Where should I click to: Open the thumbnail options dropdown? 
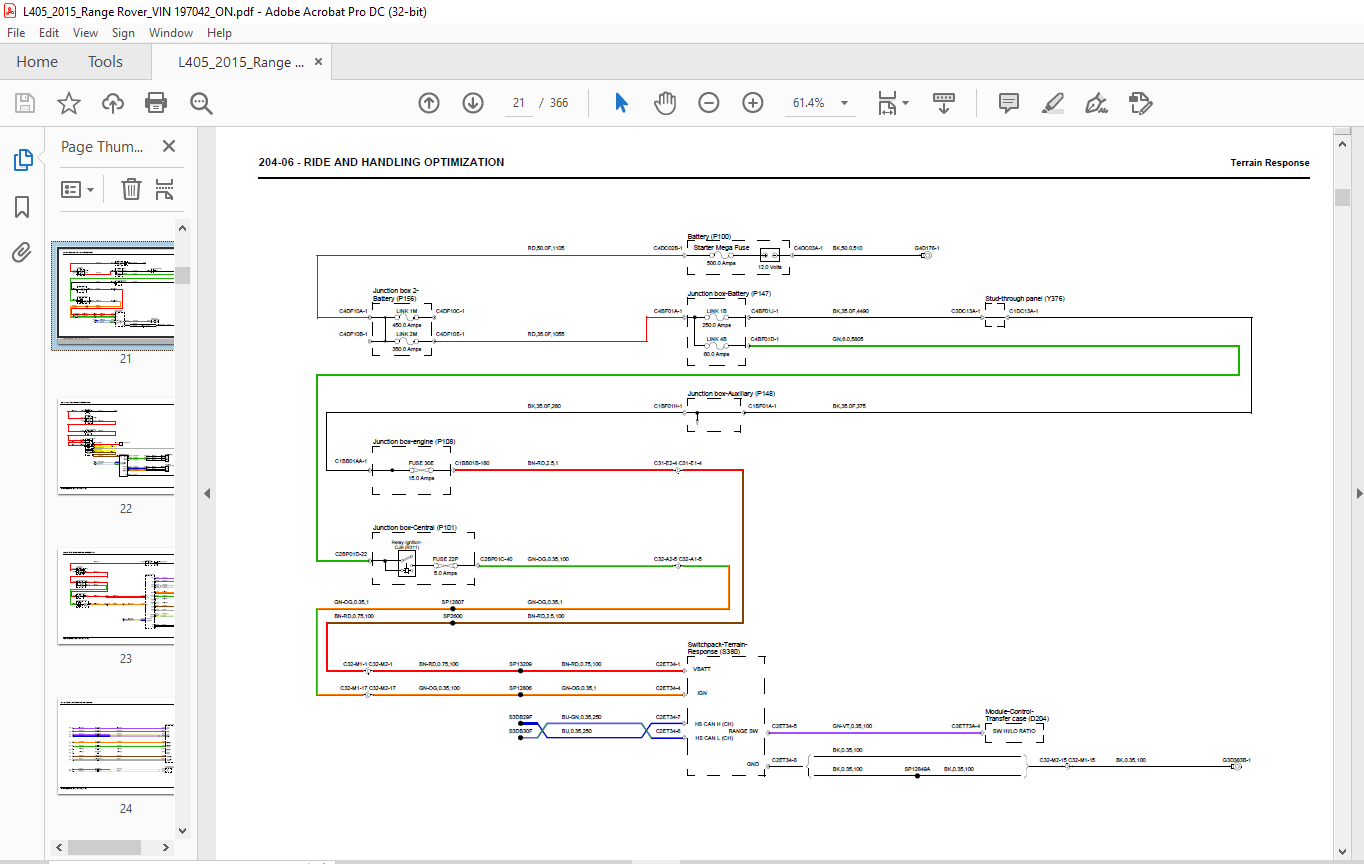click(x=77, y=189)
